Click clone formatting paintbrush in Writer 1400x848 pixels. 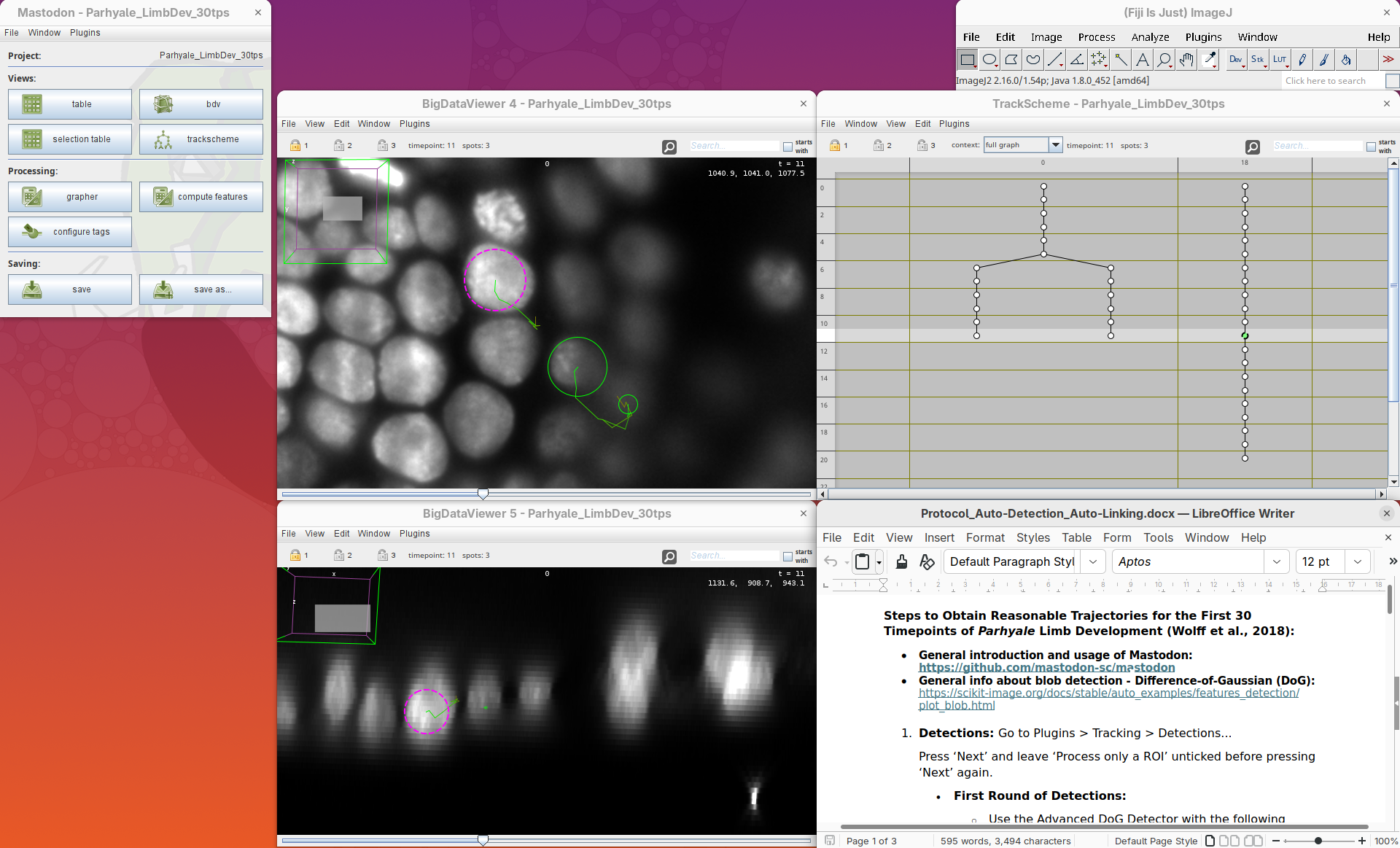point(901,561)
